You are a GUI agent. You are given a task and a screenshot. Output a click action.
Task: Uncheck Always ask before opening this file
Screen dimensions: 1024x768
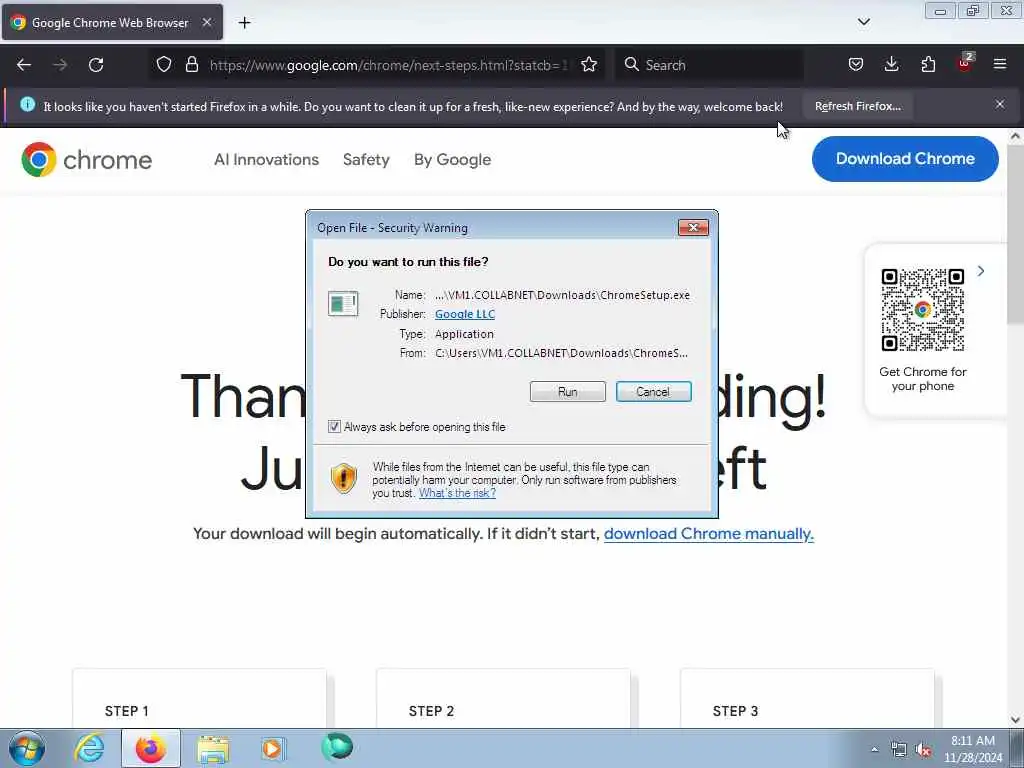point(334,426)
